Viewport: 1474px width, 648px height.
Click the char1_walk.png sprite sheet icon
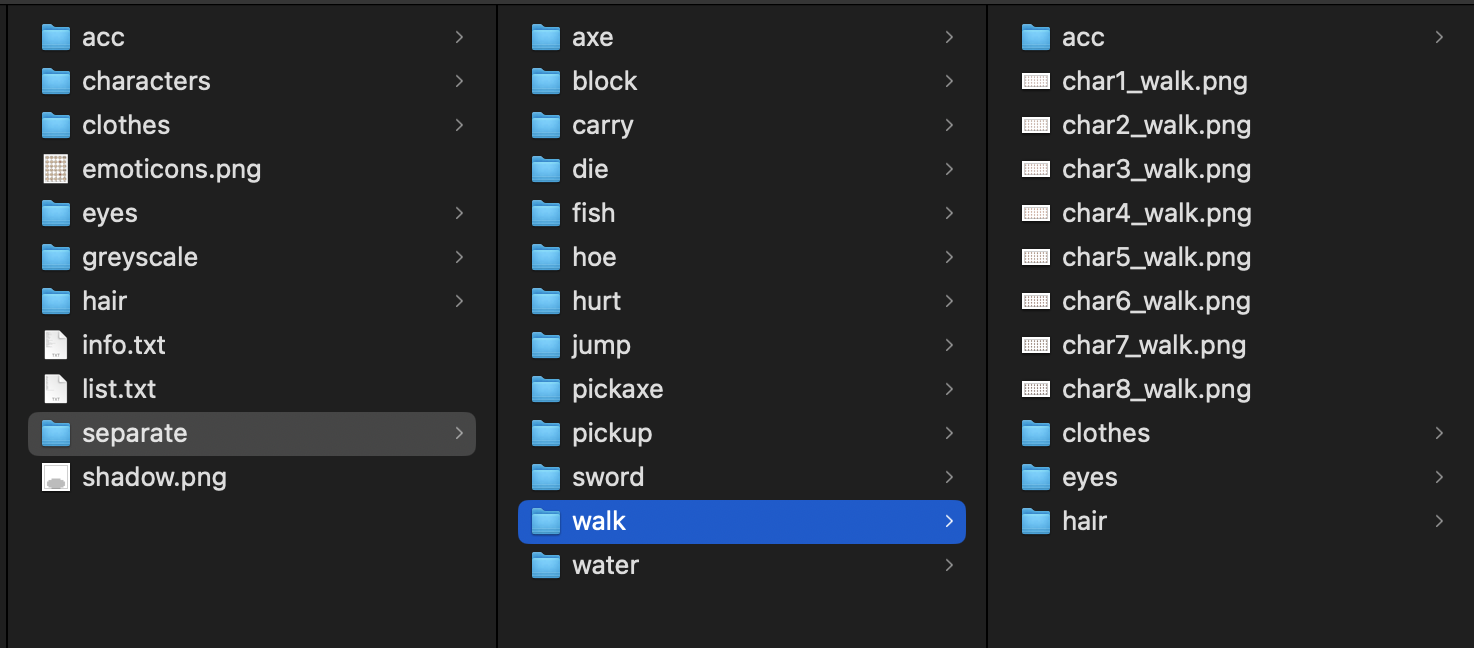[x=1036, y=81]
